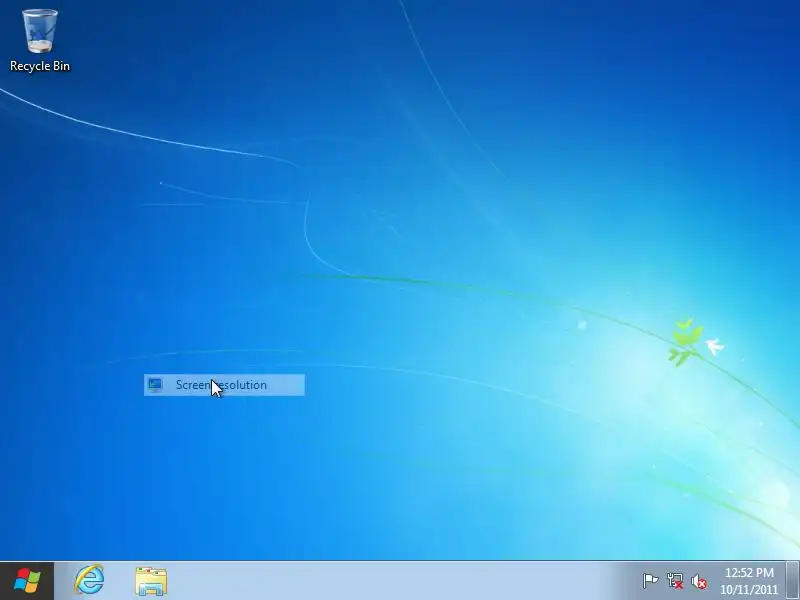Open Windows Explorer from the taskbar
Screen dimensions: 800x600
pyautogui.click(x=151, y=581)
